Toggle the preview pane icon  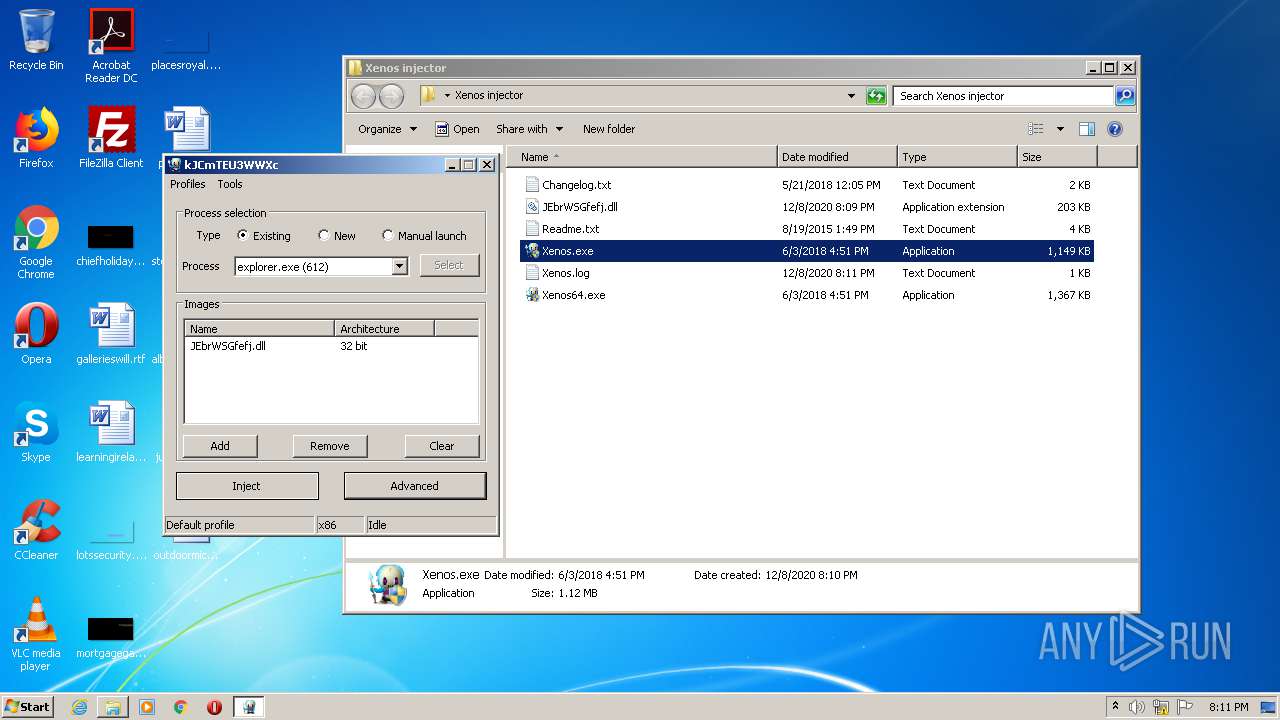pos(1087,129)
